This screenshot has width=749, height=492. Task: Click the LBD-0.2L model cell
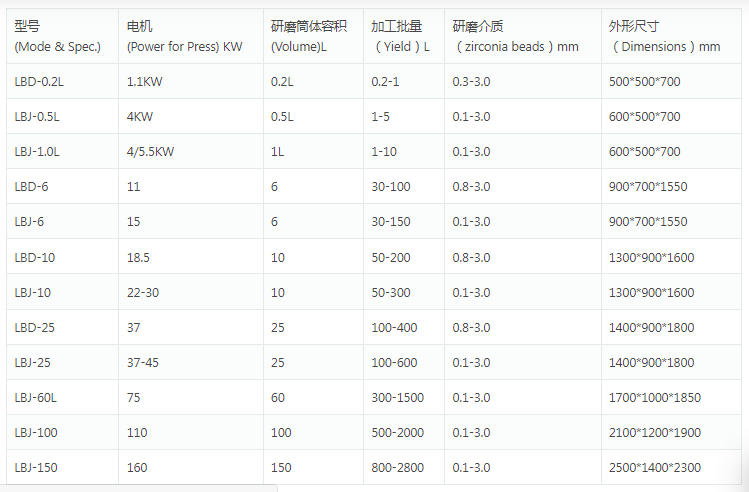(x=39, y=81)
